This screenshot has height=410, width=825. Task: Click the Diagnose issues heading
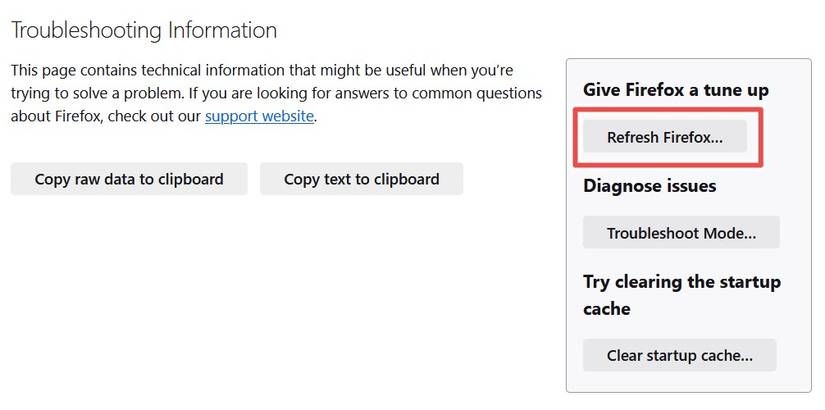coord(649,185)
